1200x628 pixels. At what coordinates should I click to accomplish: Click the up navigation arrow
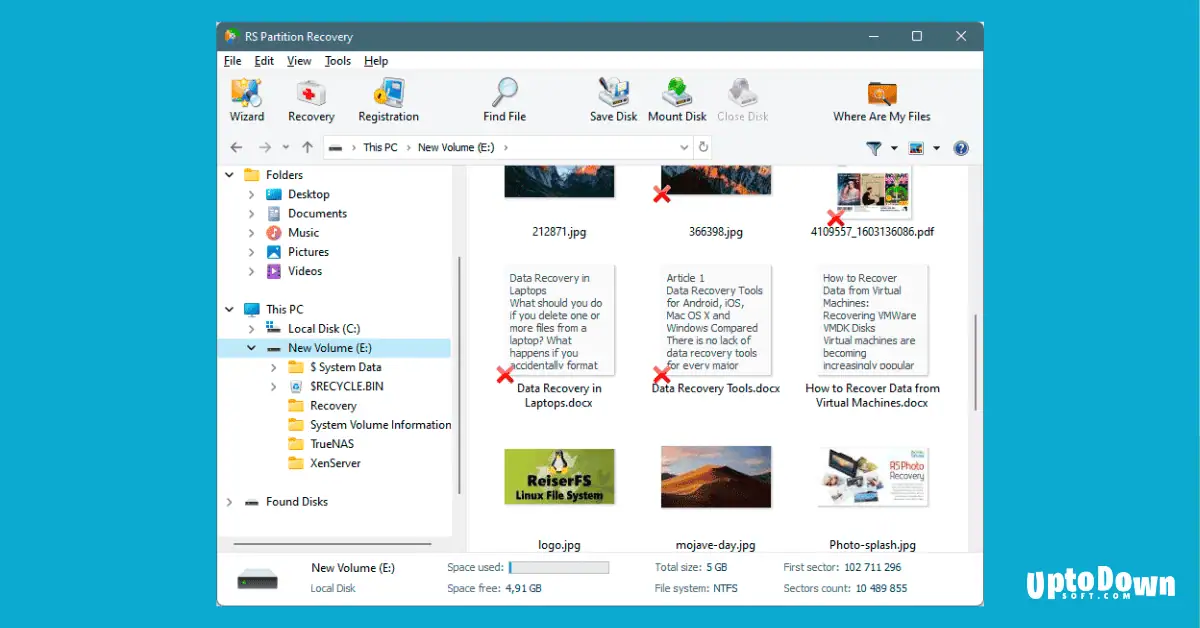[x=307, y=147]
